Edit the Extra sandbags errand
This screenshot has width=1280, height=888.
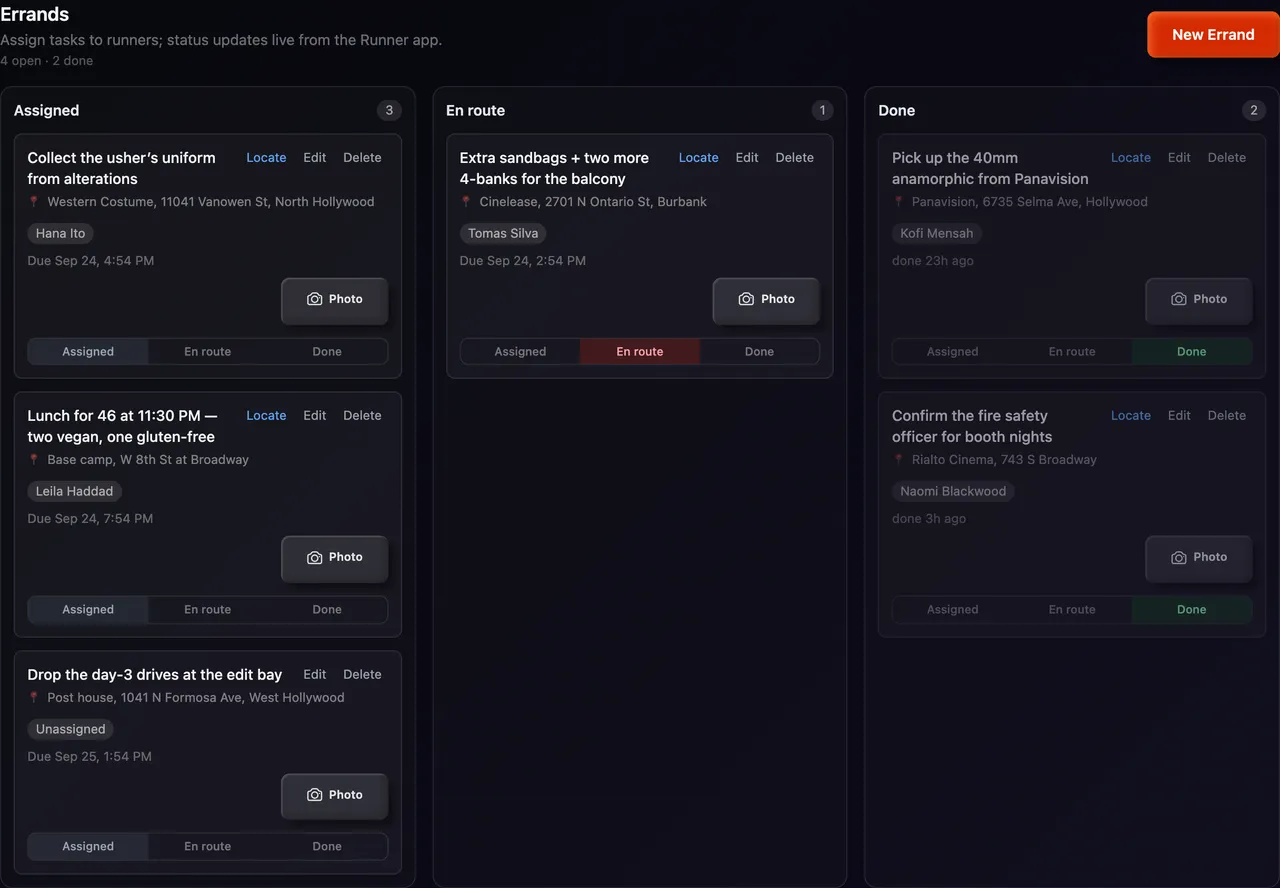click(747, 158)
